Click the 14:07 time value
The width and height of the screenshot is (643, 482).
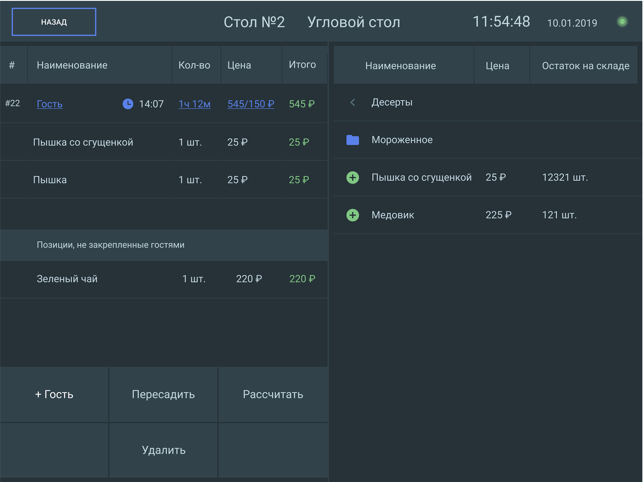point(151,104)
